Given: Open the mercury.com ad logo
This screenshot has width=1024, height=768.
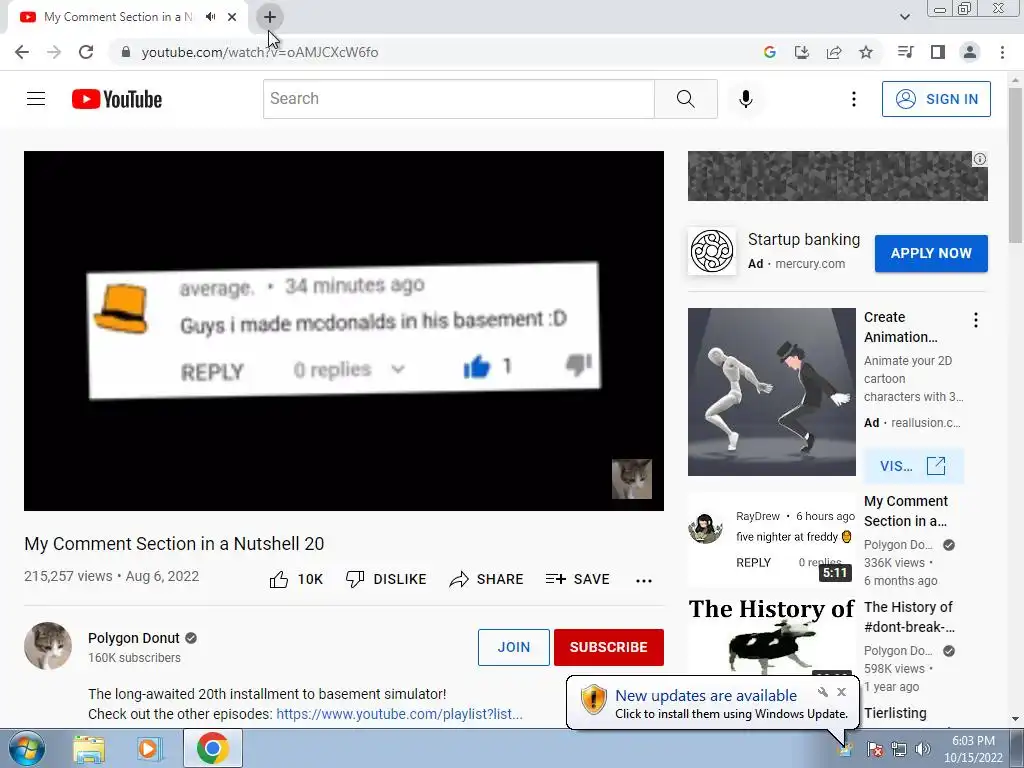Looking at the screenshot, I should tap(712, 251).
